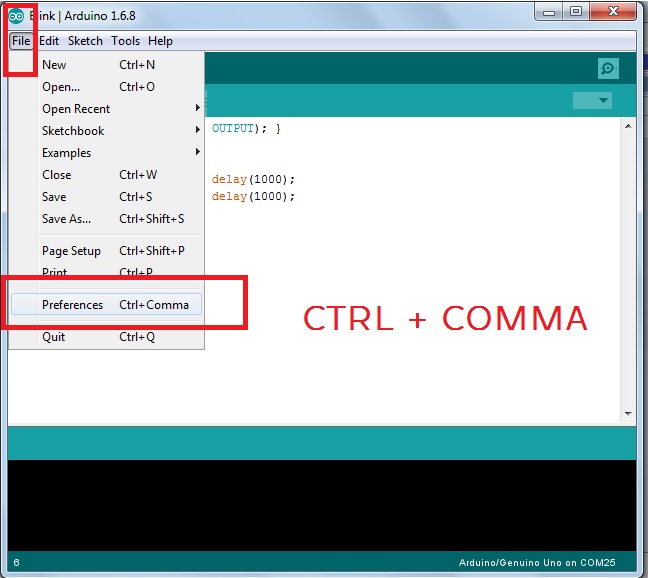Open the tab options dropdown arrow
The height and width of the screenshot is (578, 648).
click(x=592, y=100)
